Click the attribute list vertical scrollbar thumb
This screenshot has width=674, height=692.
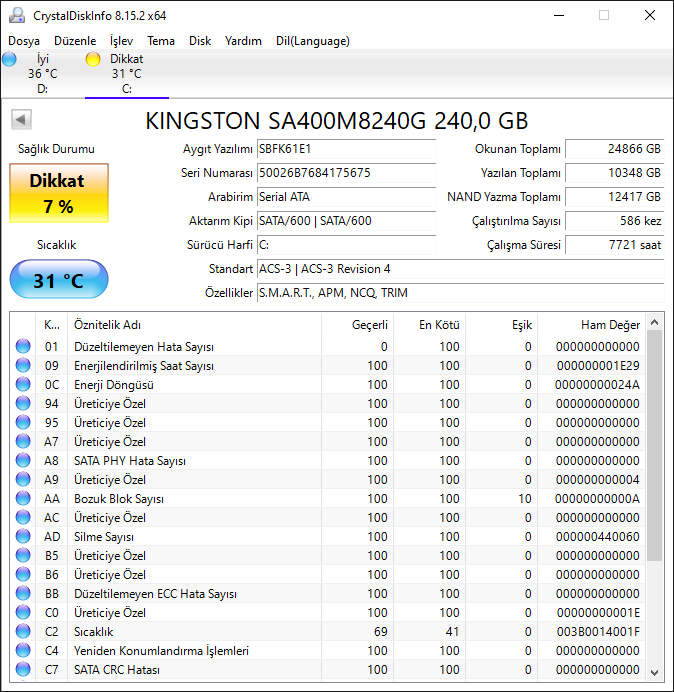pos(655,446)
